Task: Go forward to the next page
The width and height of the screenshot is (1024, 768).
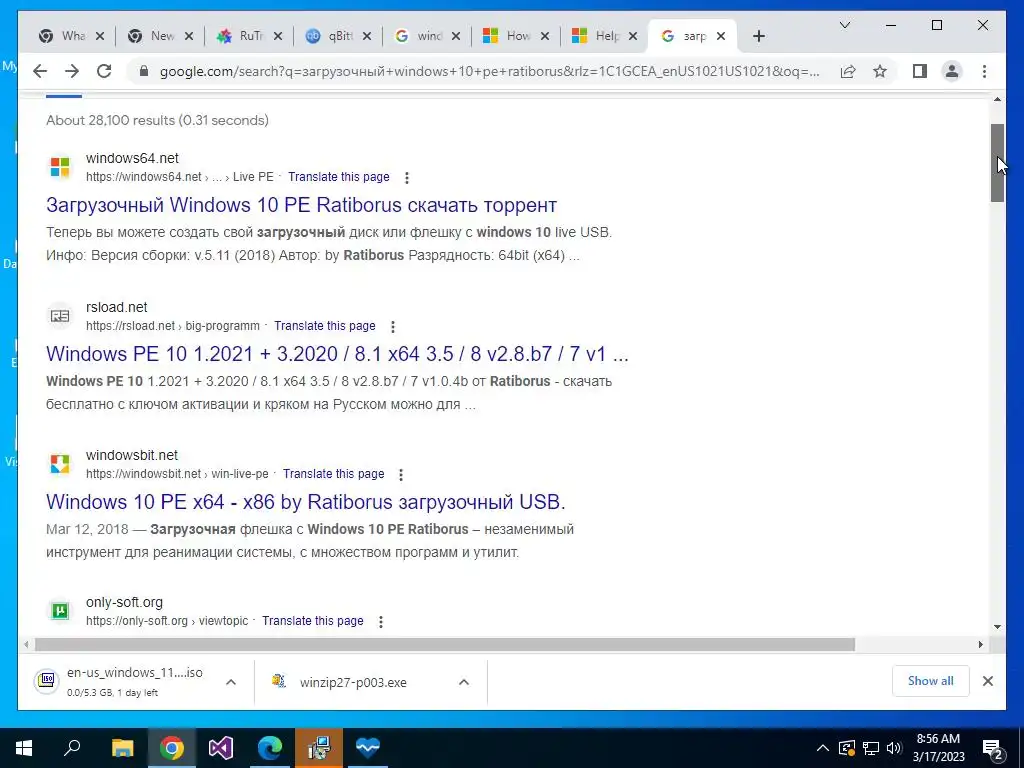Action: [x=72, y=71]
